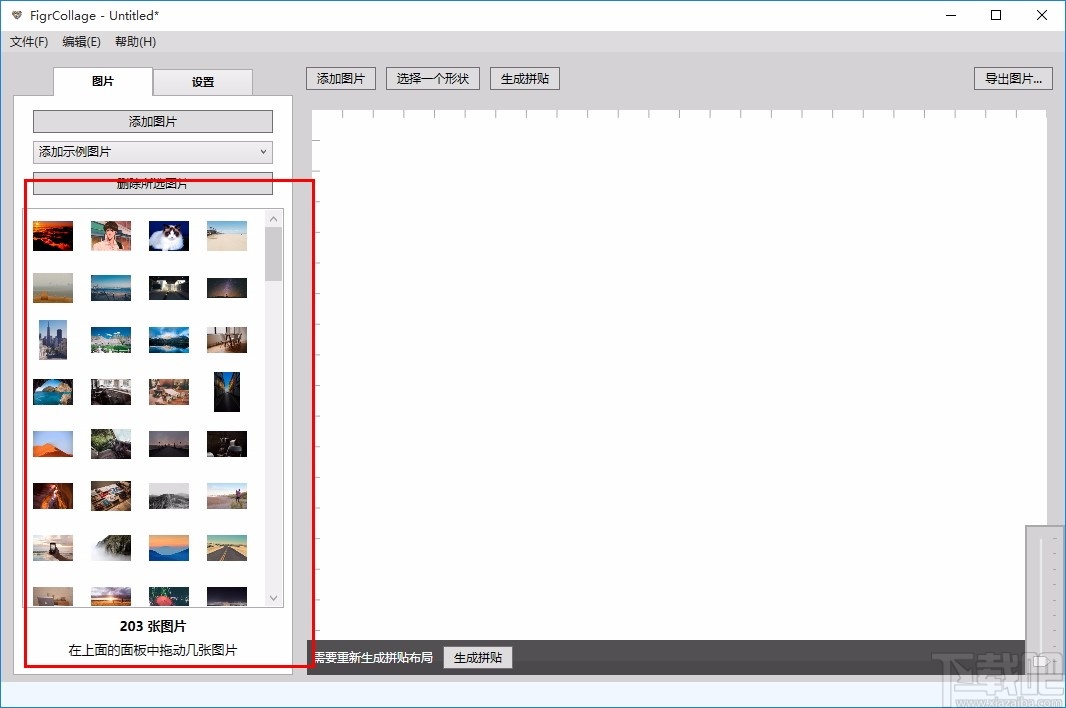Select the desert highway photo thumbnail
This screenshot has height=708, width=1066.
[x=226, y=547]
